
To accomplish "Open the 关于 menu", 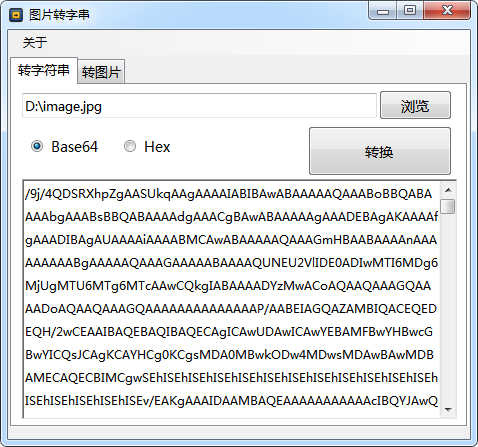I will (x=35, y=42).
